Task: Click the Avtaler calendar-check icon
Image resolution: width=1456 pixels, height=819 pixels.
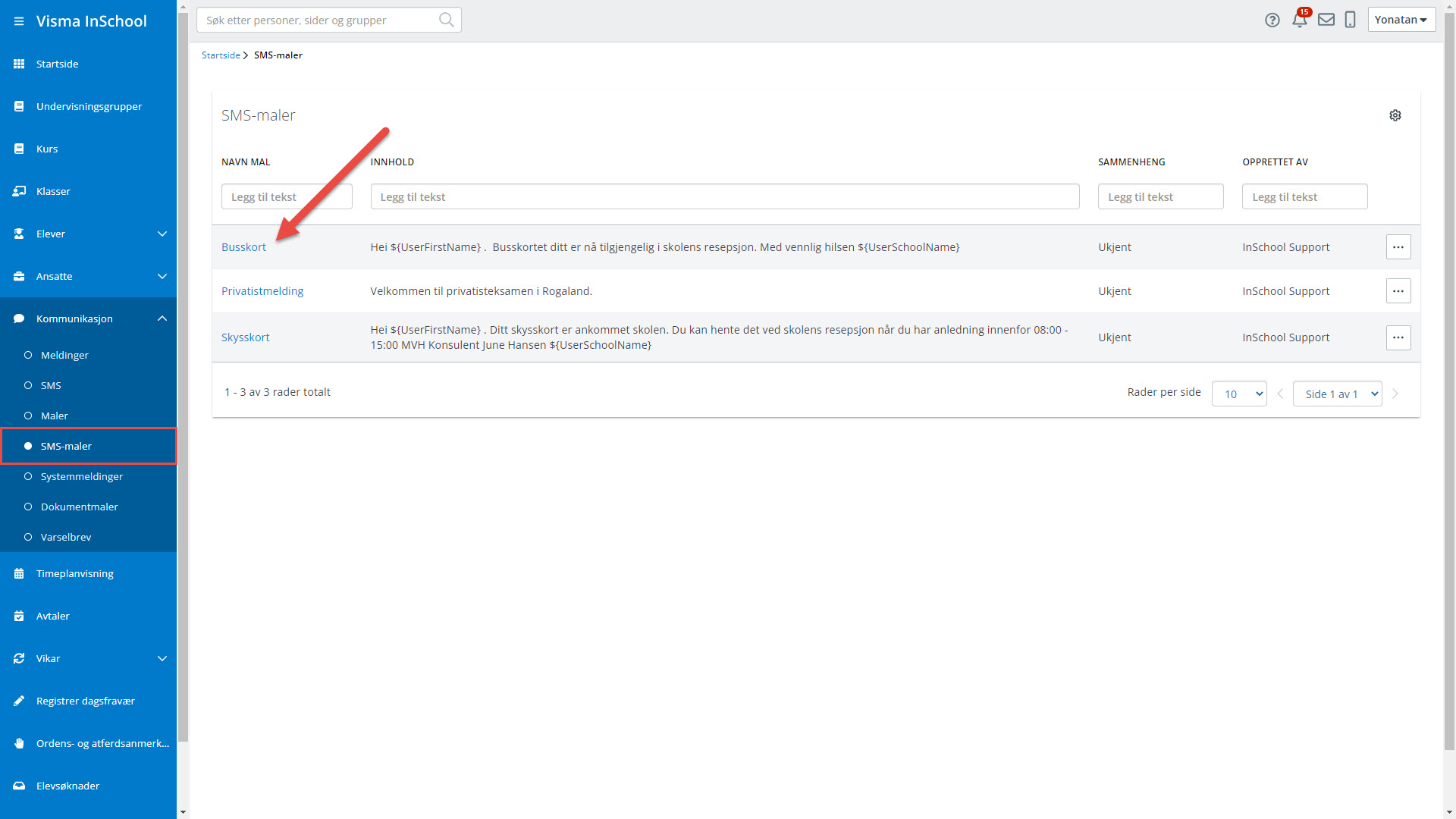Action: tap(19, 616)
